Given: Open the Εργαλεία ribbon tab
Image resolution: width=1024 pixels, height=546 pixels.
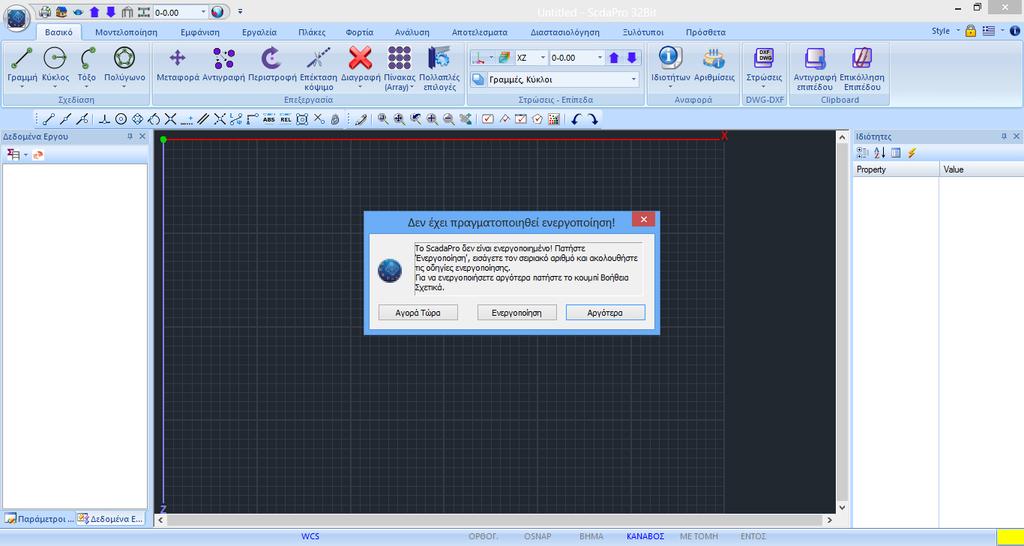Looking at the screenshot, I should pos(259,32).
